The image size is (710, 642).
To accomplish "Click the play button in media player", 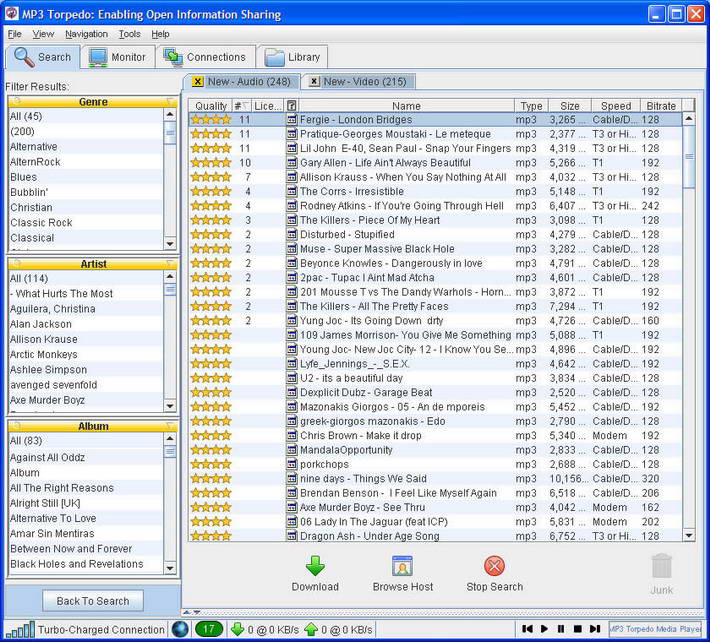I will click(544, 629).
